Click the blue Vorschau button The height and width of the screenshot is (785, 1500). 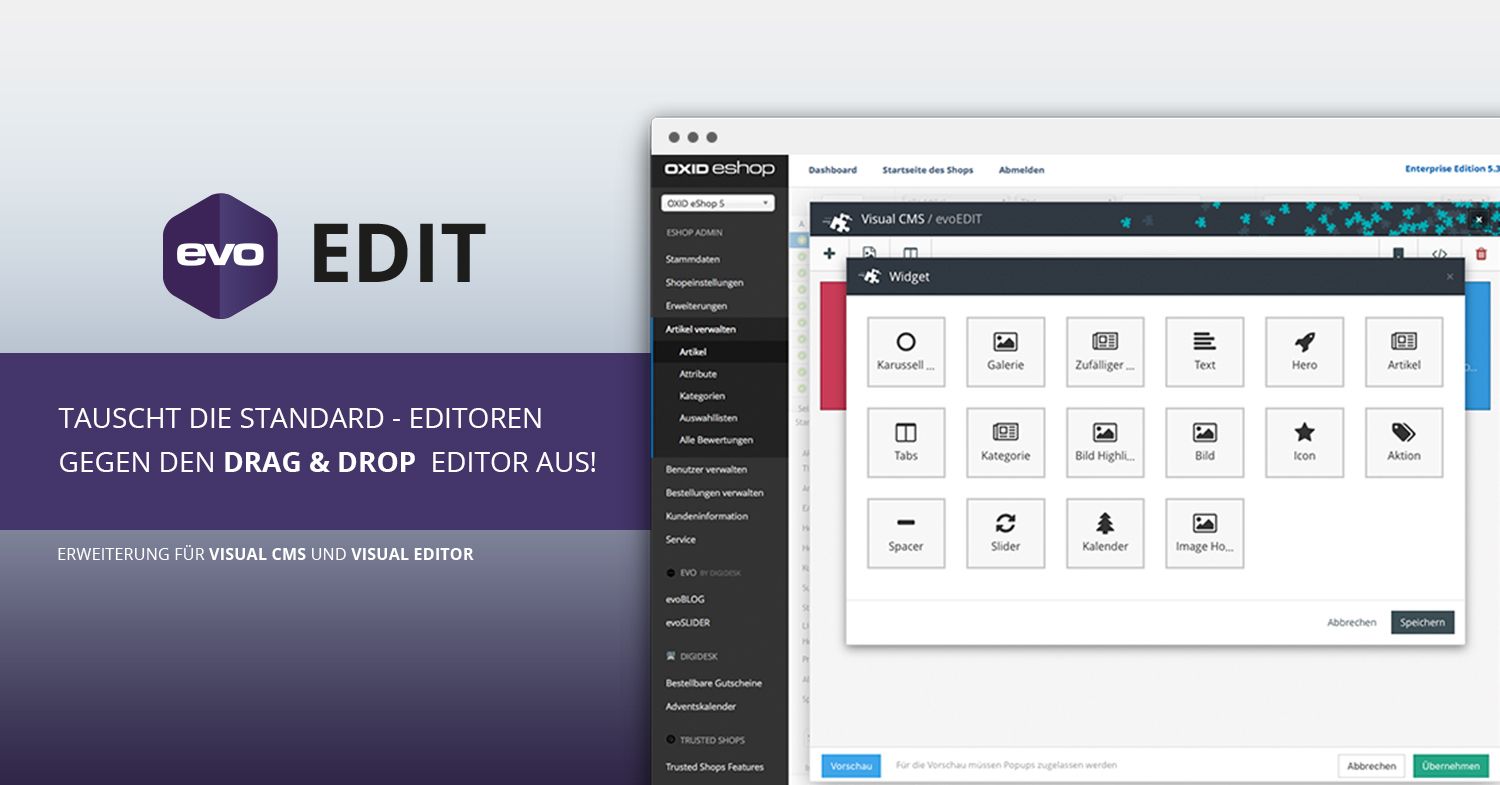tap(851, 766)
